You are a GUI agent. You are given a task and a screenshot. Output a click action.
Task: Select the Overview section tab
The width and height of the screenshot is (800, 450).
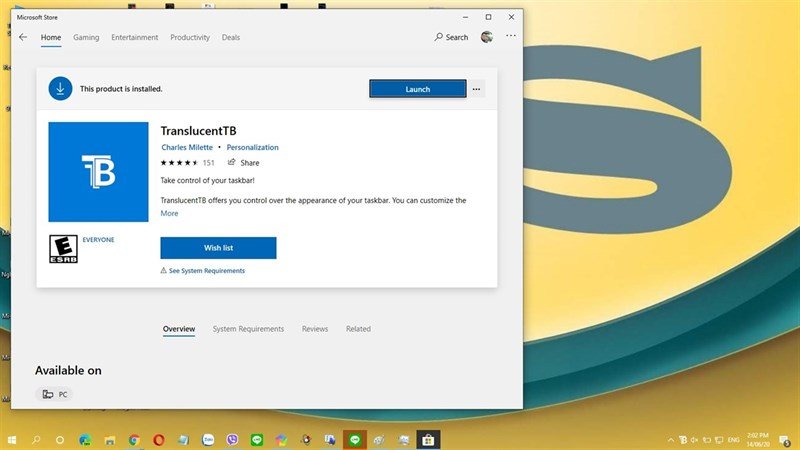coord(179,329)
